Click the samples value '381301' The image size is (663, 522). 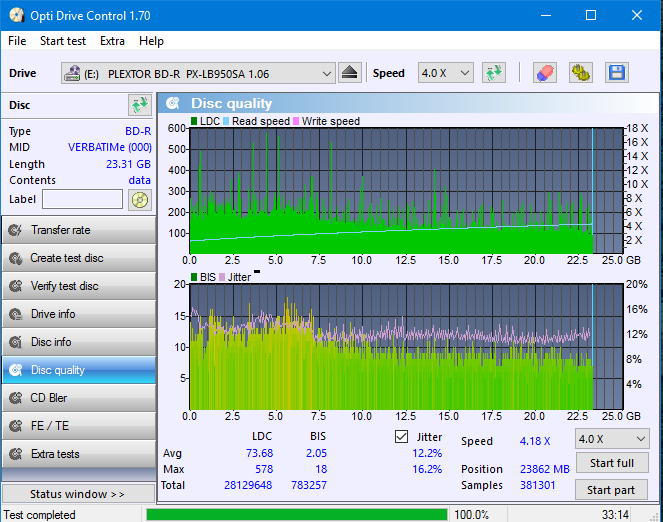(537, 485)
